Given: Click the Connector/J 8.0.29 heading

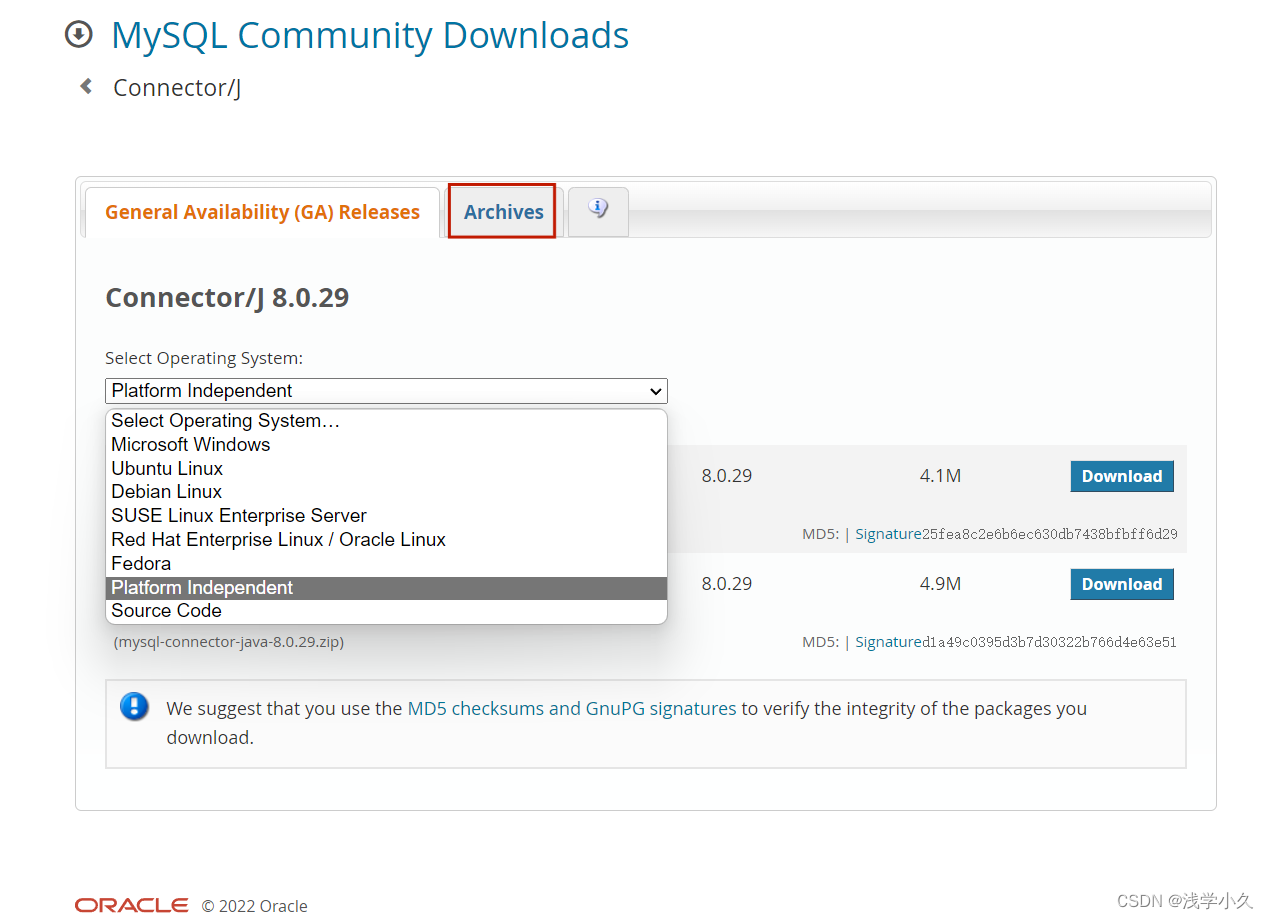Looking at the screenshot, I should pos(227,298).
